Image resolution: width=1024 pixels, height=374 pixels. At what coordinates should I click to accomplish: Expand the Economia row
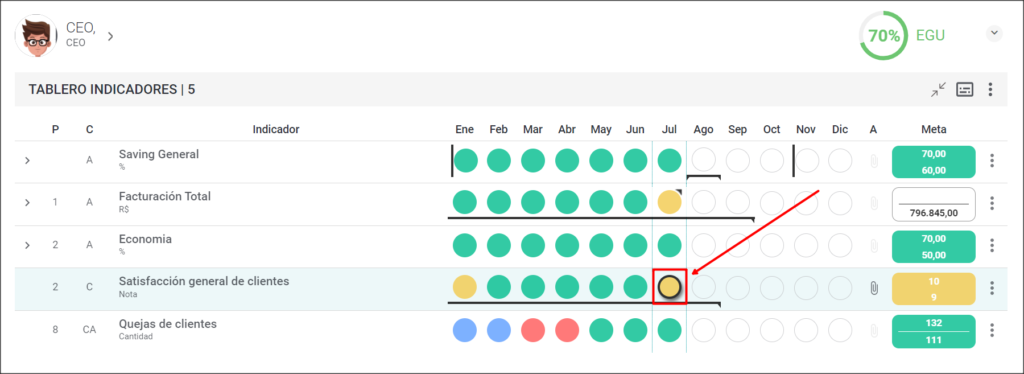[27, 245]
